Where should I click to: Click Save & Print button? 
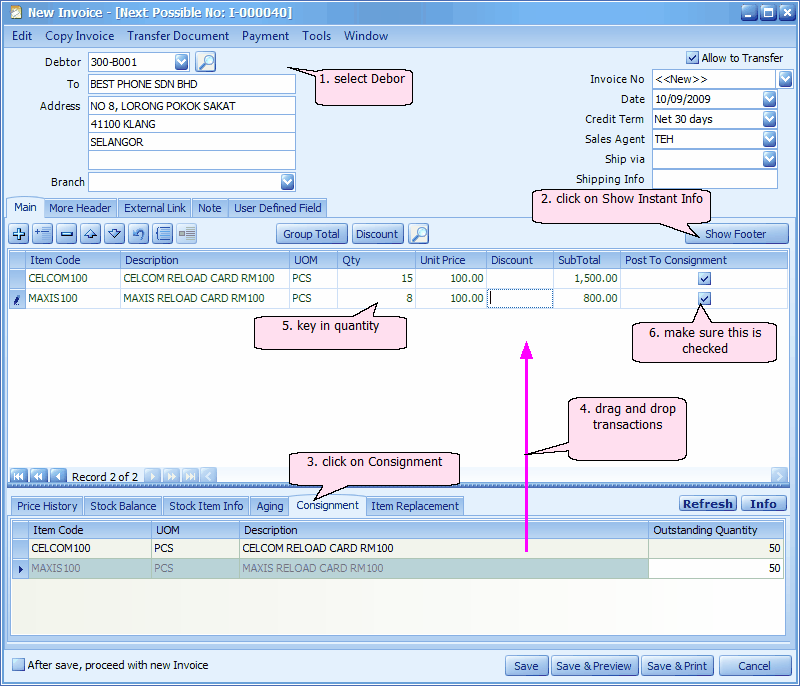677,666
